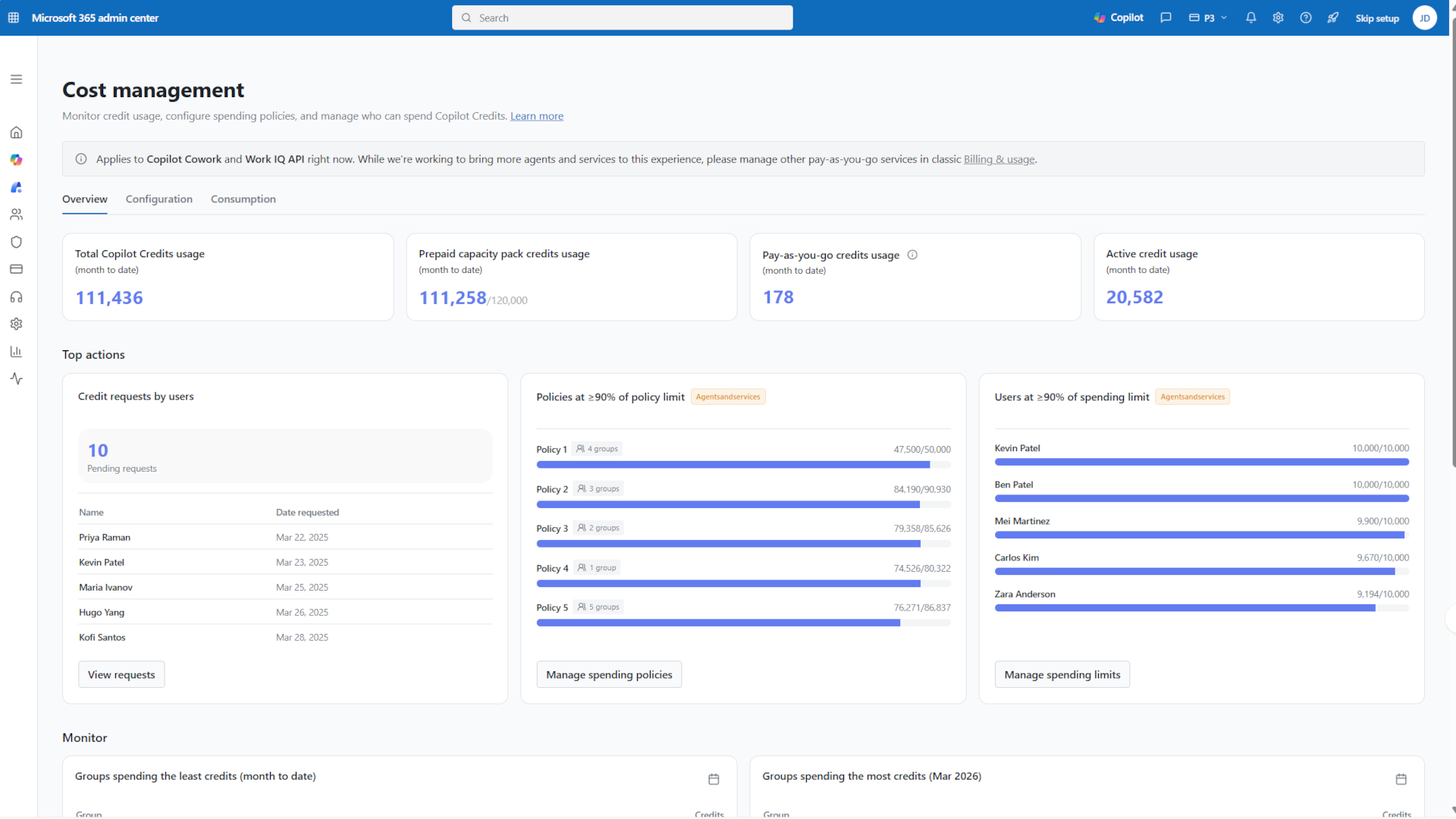
Task: Open calendar picker for most credits groups
Action: pos(1401,779)
